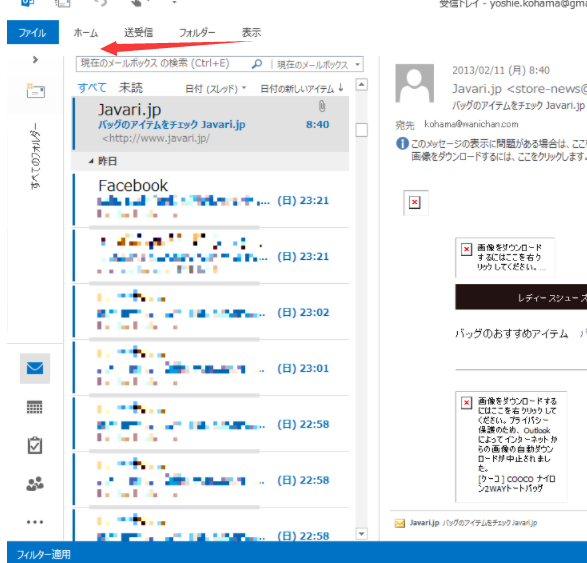Image resolution: width=587 pixels, height=563 pixels.
Task: Click the 画像をダウンロード image placeholder
Action: pos(505,258)
